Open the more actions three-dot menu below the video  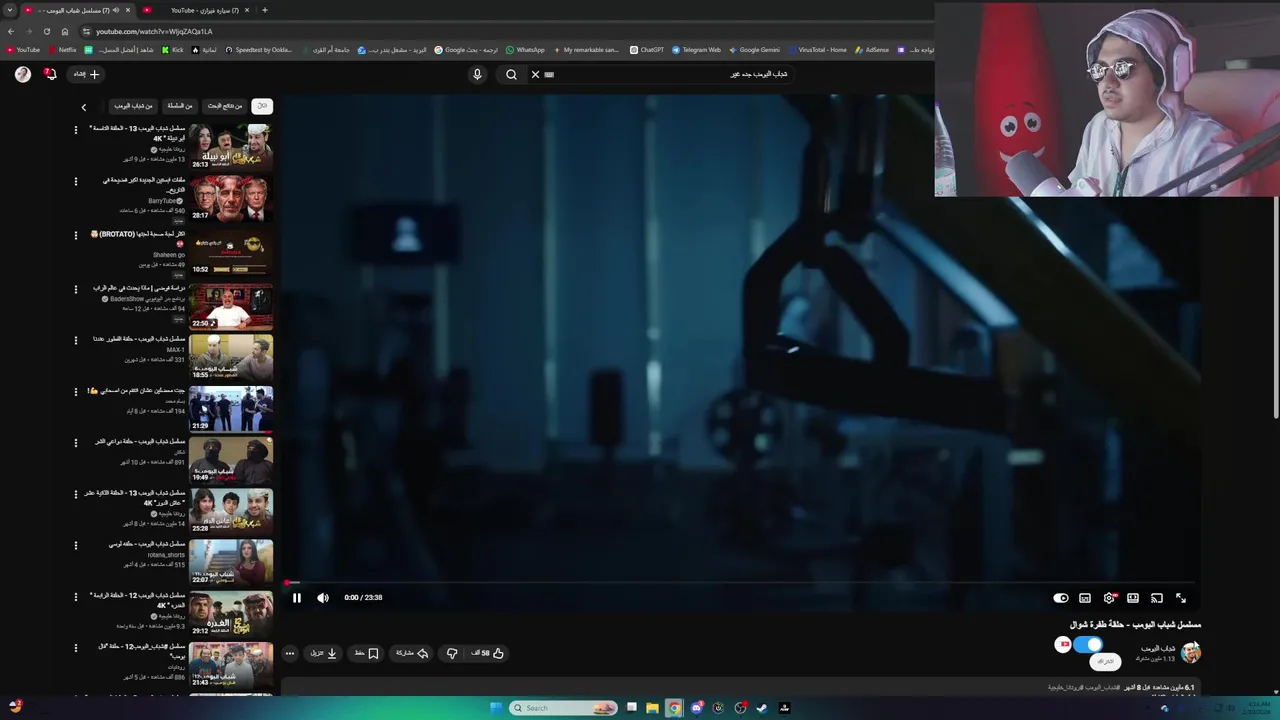coord(290,653)
